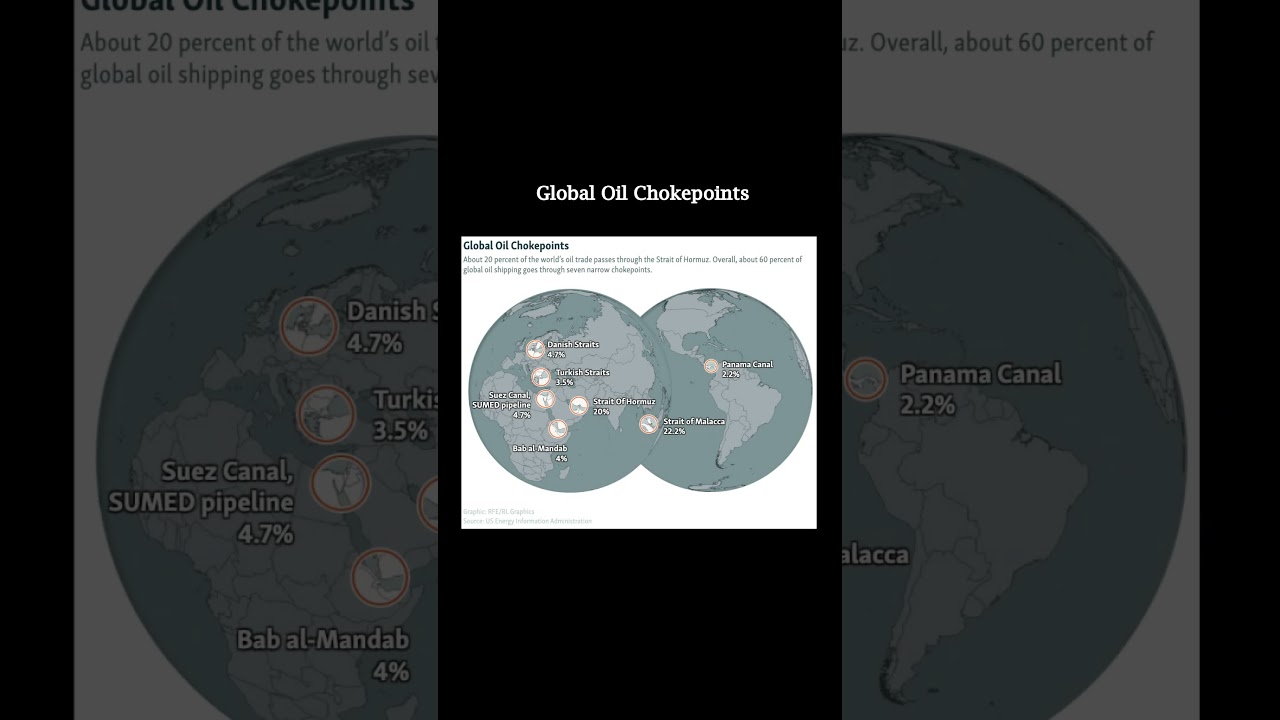Click the white video title 'Global Oil Chokepoints'

pos(642,193)
